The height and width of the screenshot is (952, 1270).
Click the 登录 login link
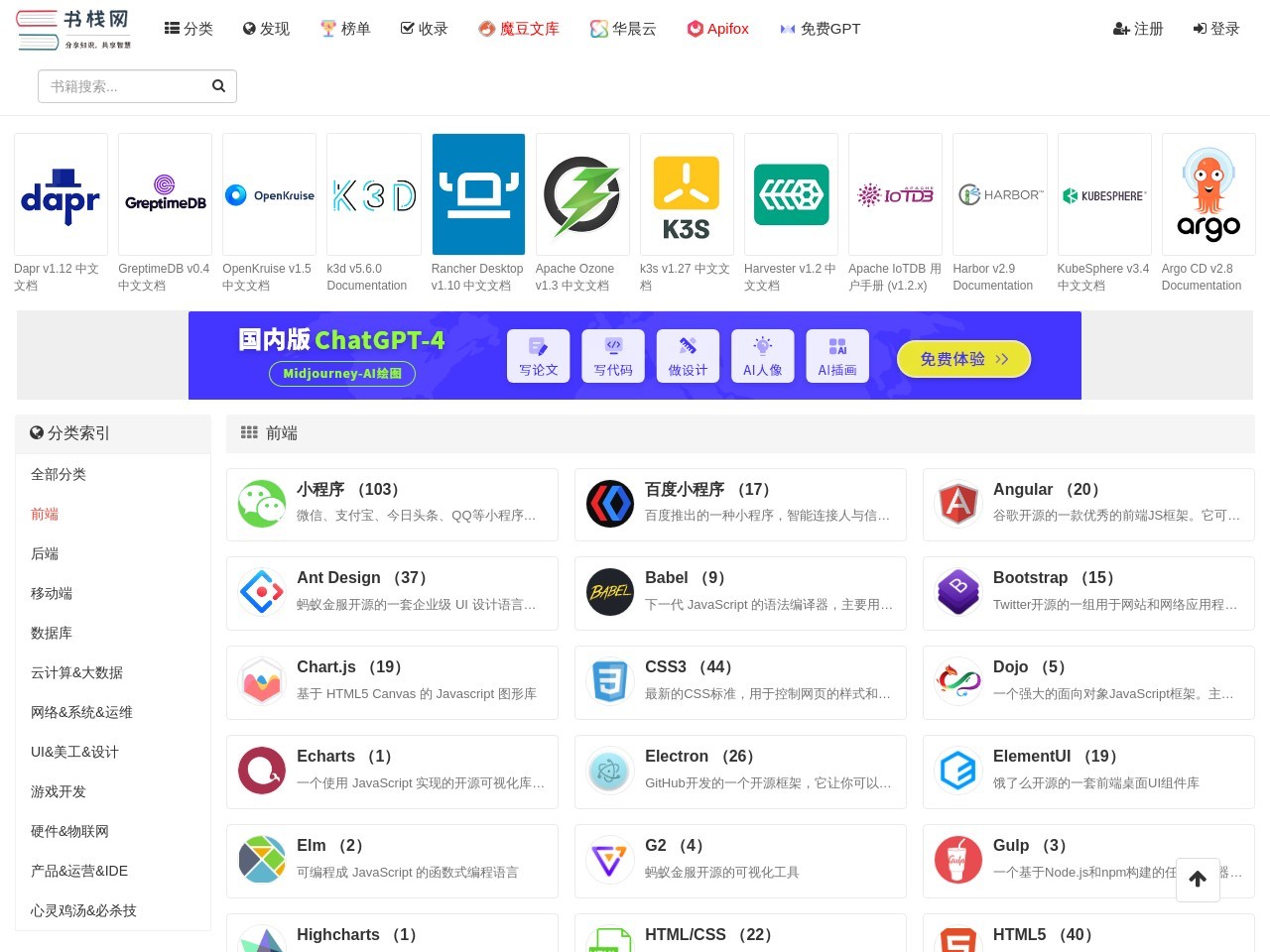[1216, 29]
